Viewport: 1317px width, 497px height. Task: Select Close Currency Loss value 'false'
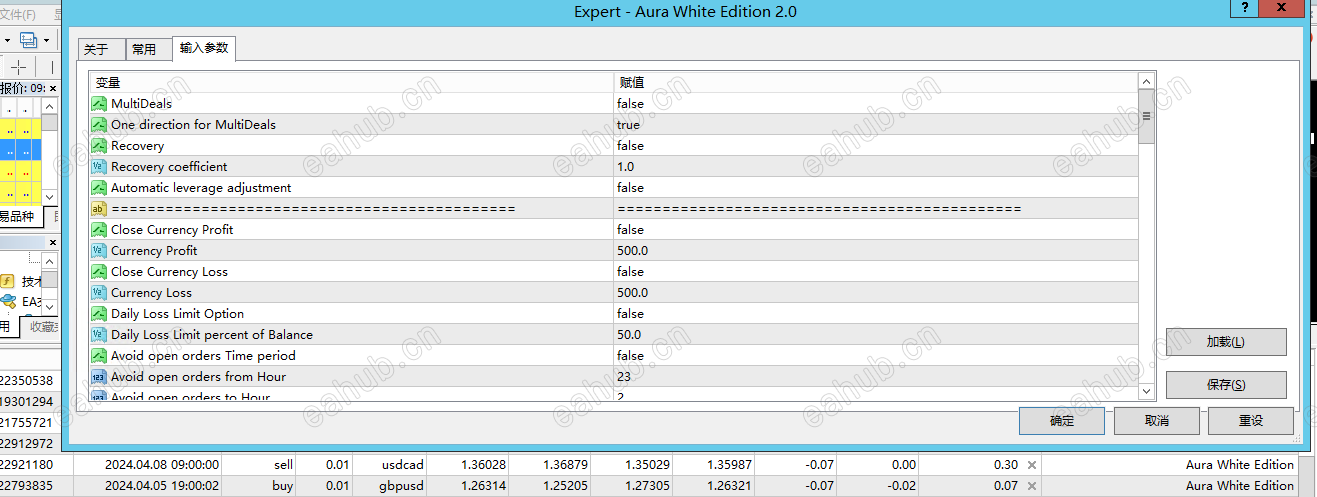630,272
